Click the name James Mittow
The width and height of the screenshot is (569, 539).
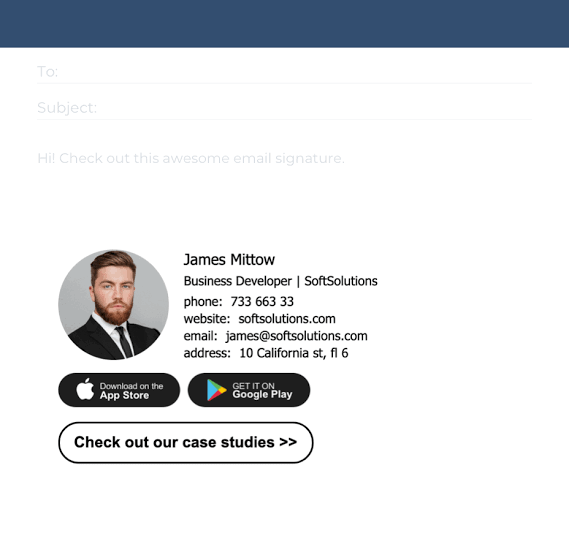229,260
